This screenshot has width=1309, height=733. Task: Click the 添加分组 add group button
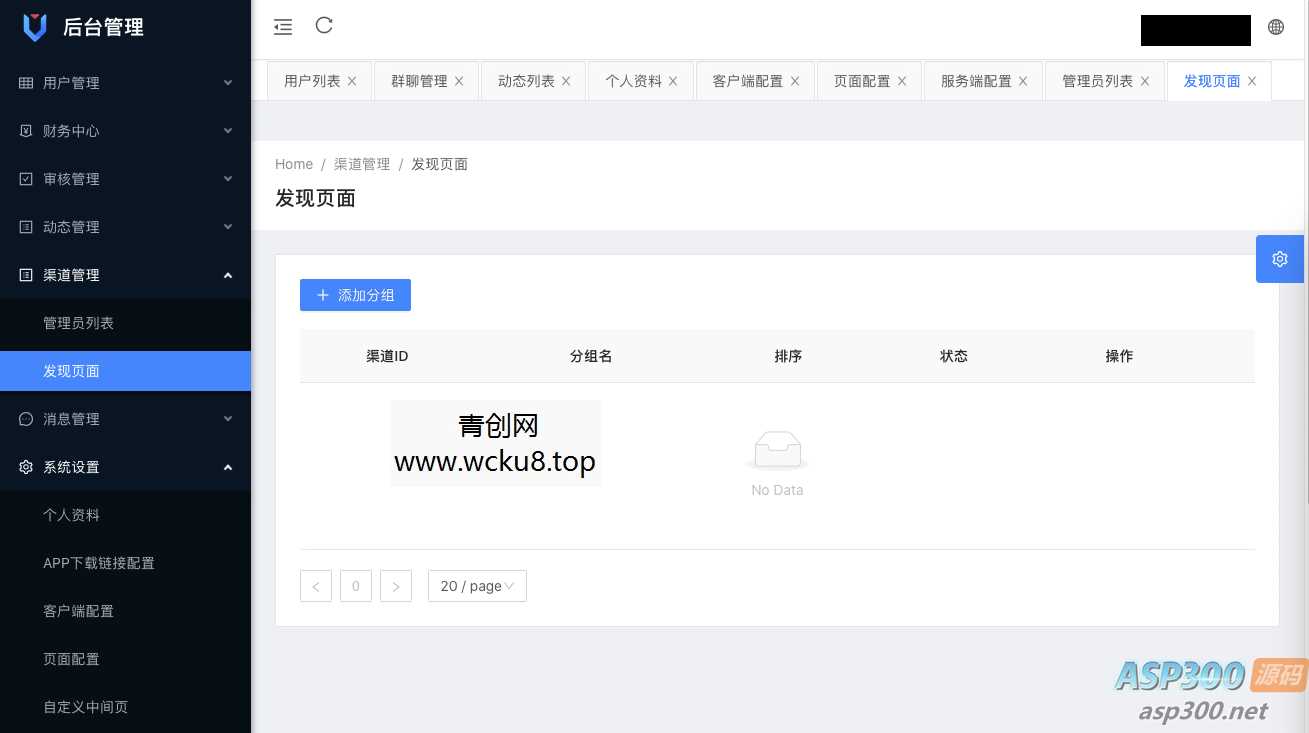(355, 295)
